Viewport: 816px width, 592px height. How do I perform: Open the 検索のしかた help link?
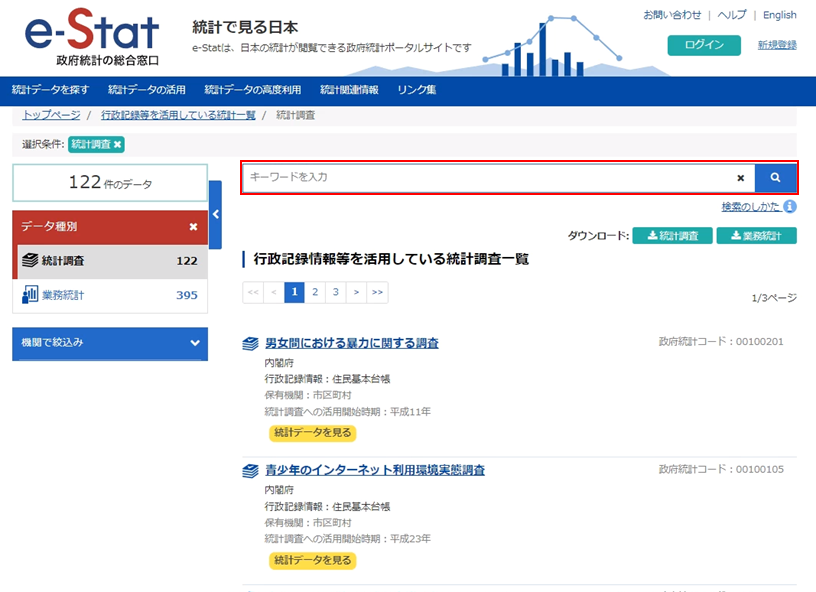(750, 207)
